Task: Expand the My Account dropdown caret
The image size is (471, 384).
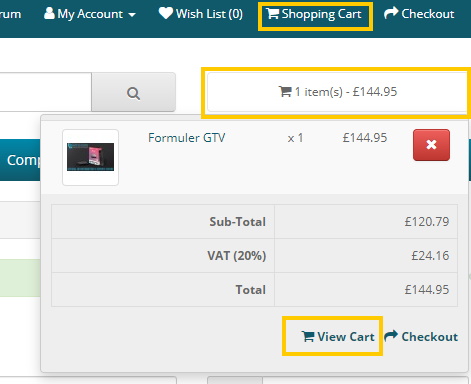Action: pyautogui.click(x=132, y=15)
